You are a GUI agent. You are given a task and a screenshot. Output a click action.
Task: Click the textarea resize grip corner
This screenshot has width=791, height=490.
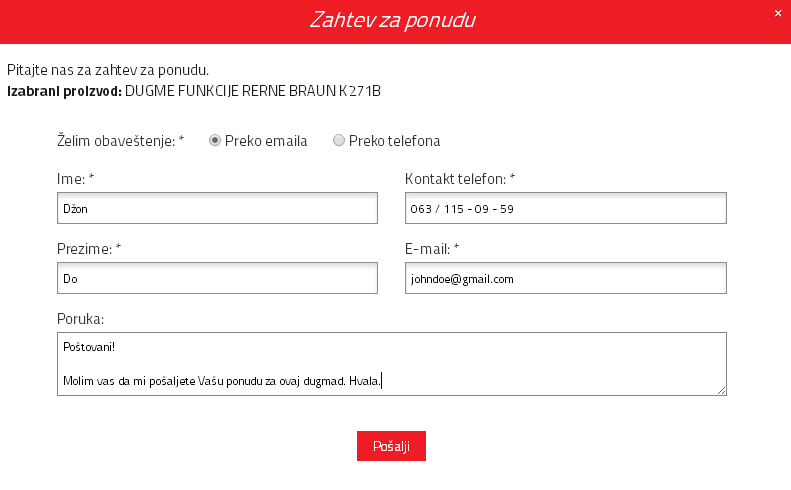coord(721,390)
